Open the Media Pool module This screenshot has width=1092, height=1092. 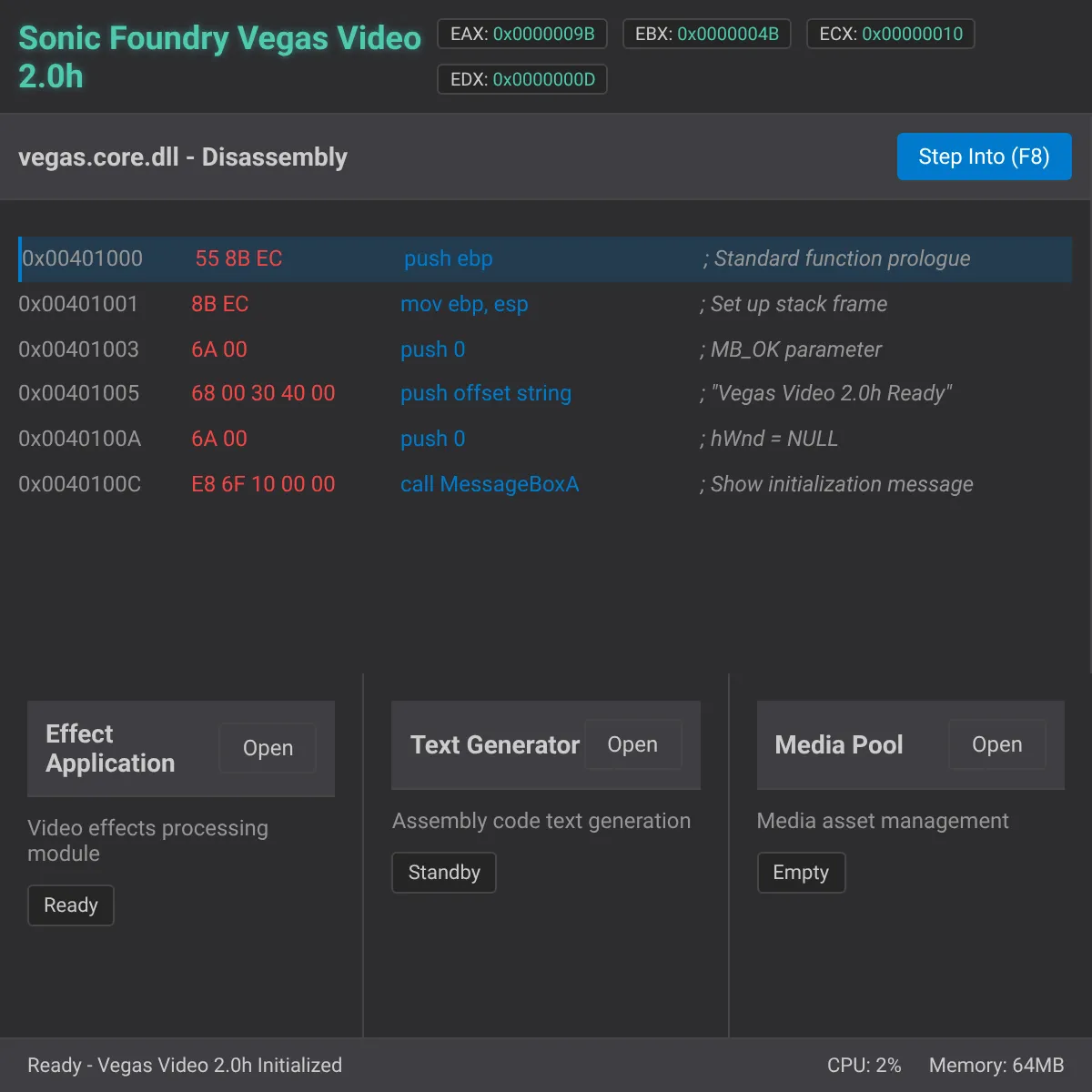coord(996,744)
